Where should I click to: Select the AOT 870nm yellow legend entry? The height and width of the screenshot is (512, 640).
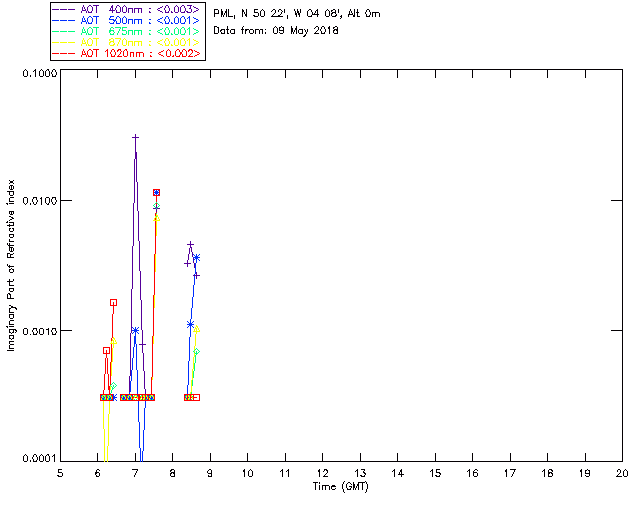pyautogui.click(x=130, y=42)
